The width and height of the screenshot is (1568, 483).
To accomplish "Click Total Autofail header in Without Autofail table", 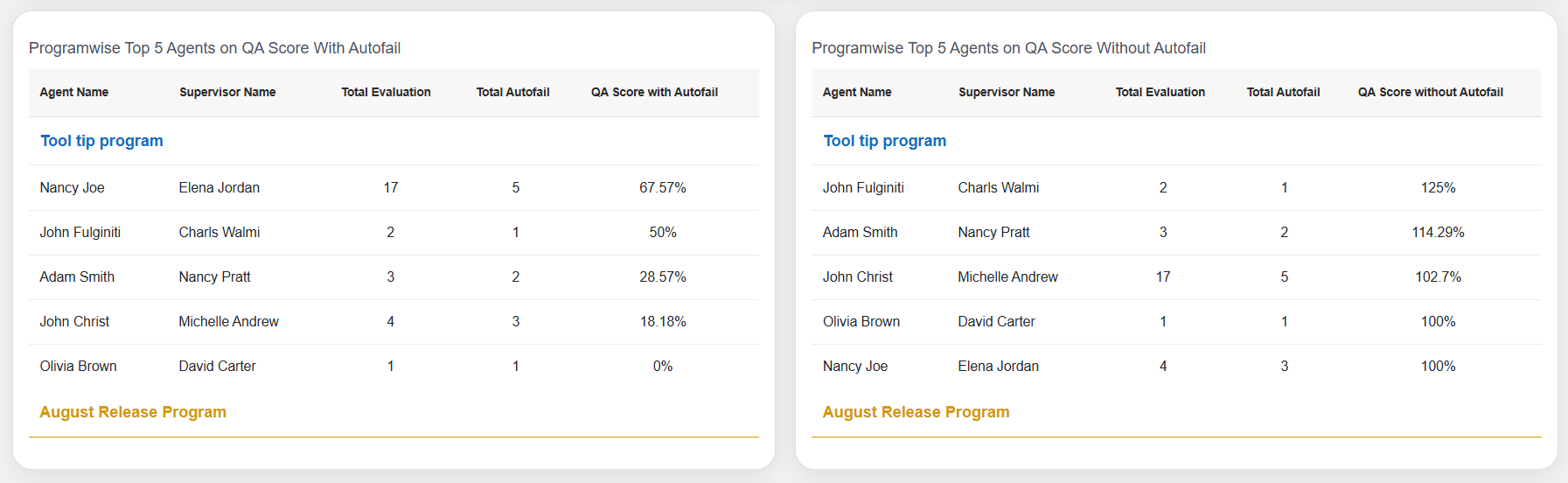I will tap(1283, 92).
